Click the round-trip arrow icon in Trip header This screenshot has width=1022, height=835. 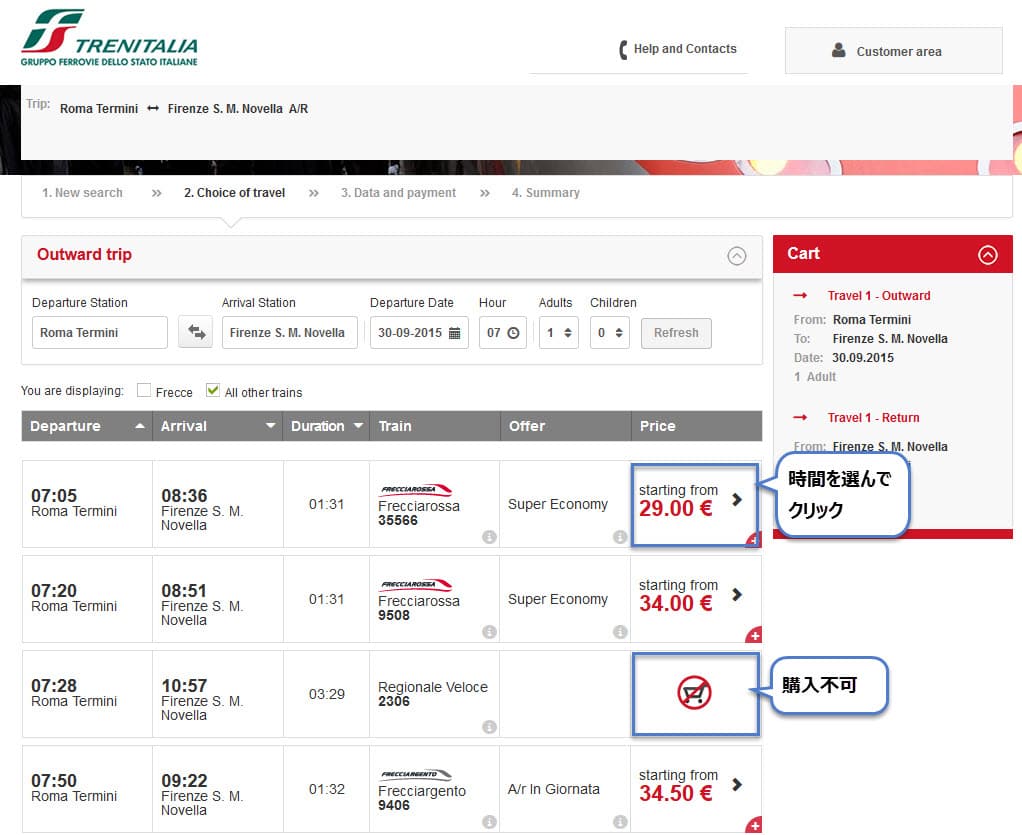click(x=153, y=108)
